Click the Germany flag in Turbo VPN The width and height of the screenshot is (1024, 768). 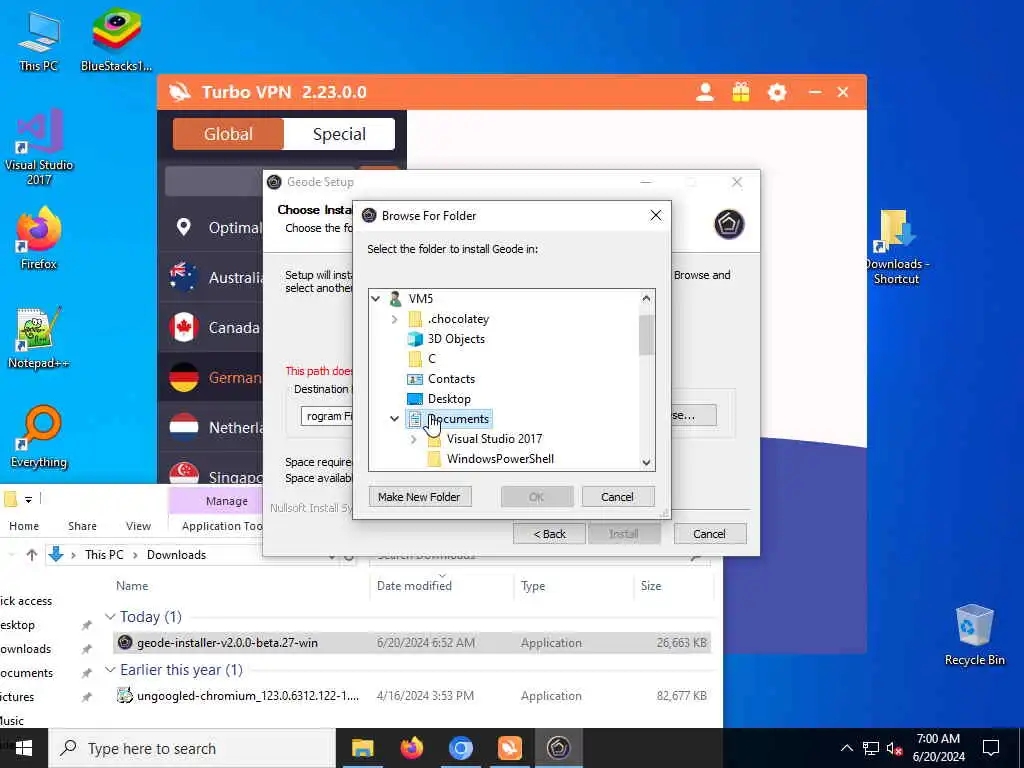[184, 377]
